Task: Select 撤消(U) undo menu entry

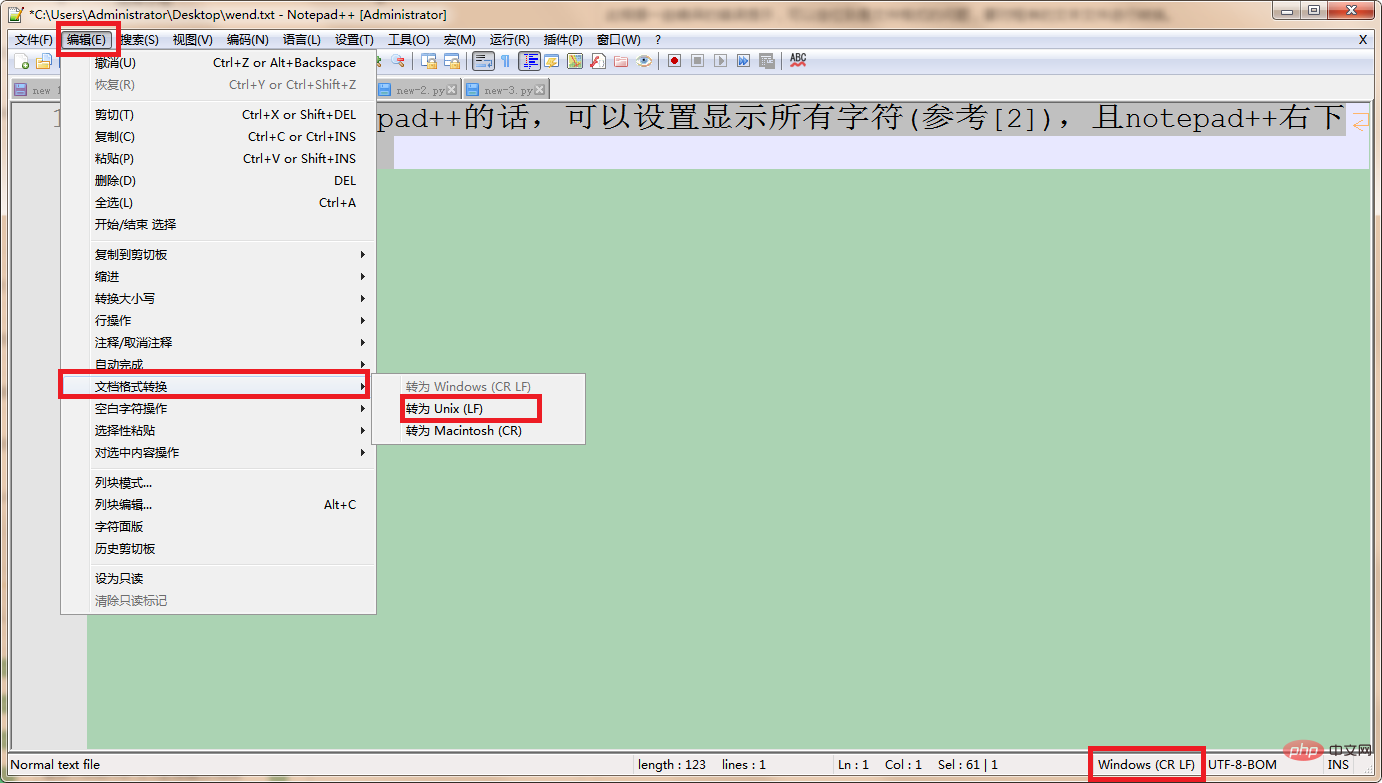Action: (x=218, y=63)
